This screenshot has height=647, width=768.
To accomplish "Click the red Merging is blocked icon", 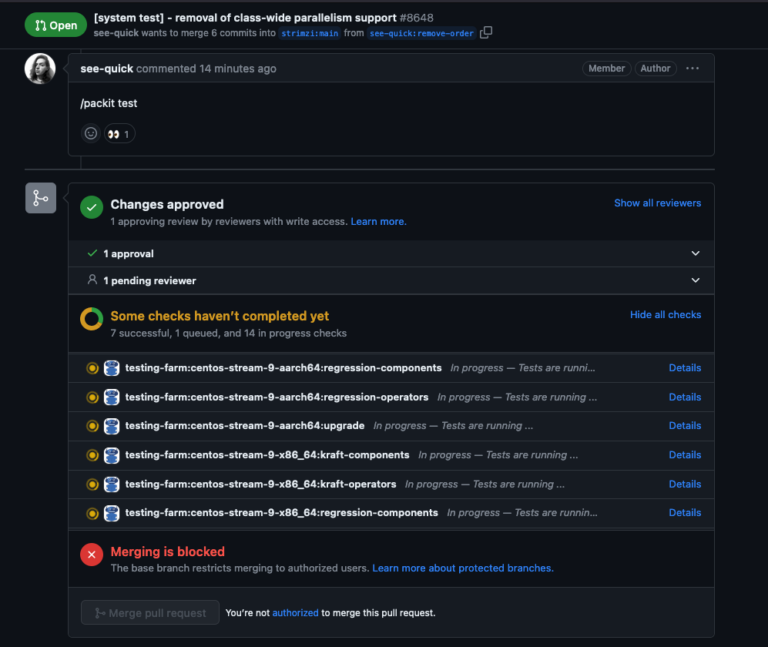I will tap(92, 555).
